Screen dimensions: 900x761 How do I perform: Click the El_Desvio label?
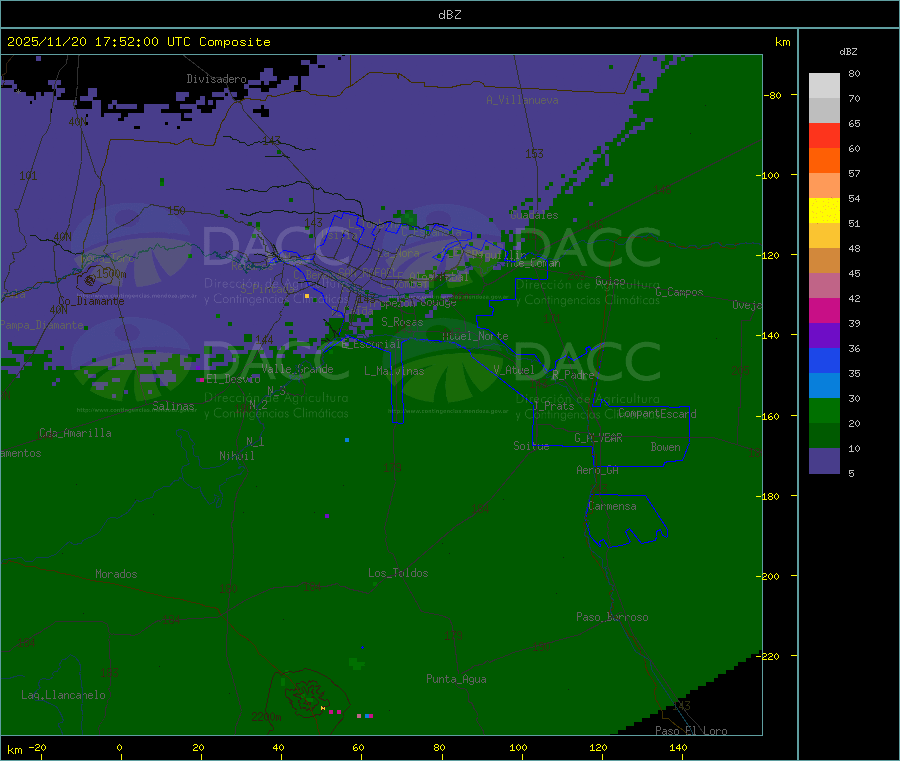coord(233,379)
